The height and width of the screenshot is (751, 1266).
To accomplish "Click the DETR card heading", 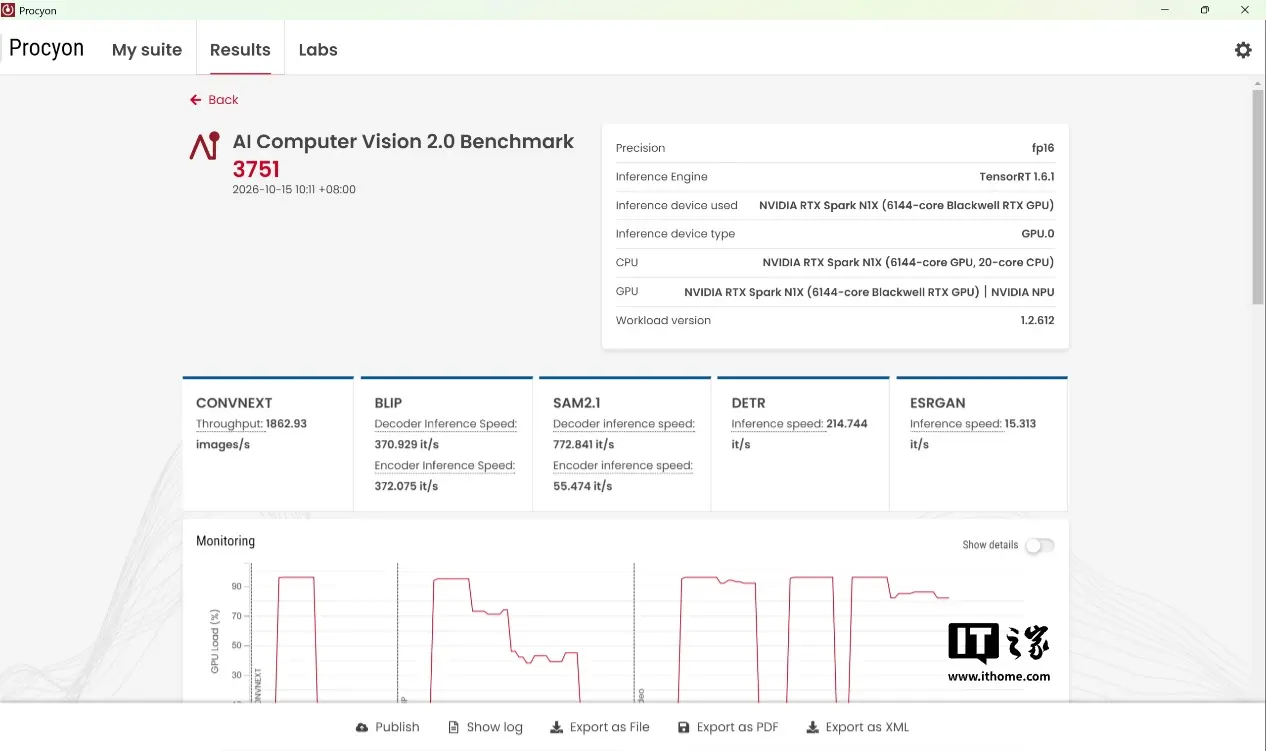I will pyautogui.click(x=748, y=403).
